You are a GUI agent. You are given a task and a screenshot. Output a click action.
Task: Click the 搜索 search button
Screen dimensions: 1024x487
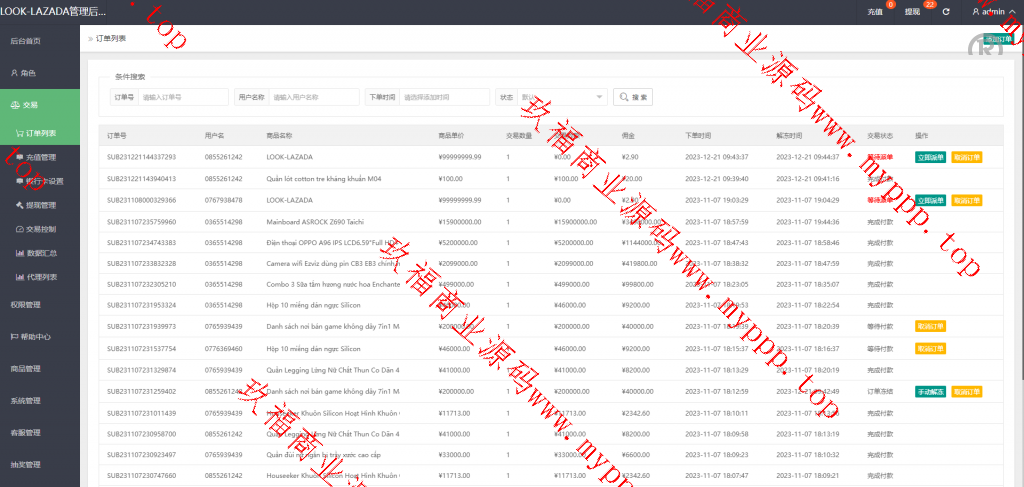[x=633, y=97]
